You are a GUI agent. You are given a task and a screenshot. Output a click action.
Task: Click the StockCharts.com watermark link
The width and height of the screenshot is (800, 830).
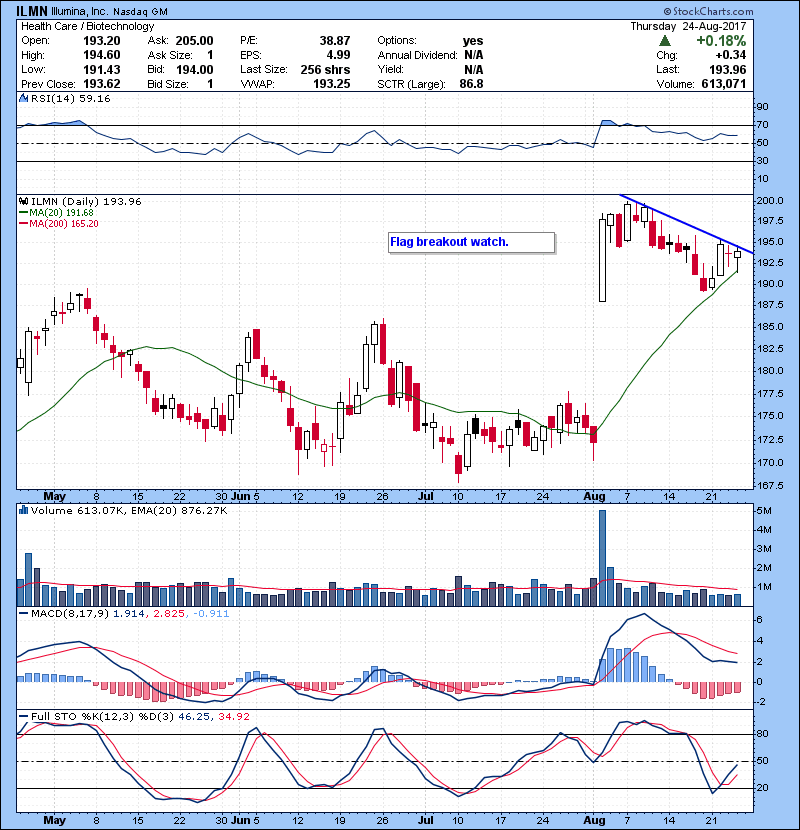tap(708, 11)
